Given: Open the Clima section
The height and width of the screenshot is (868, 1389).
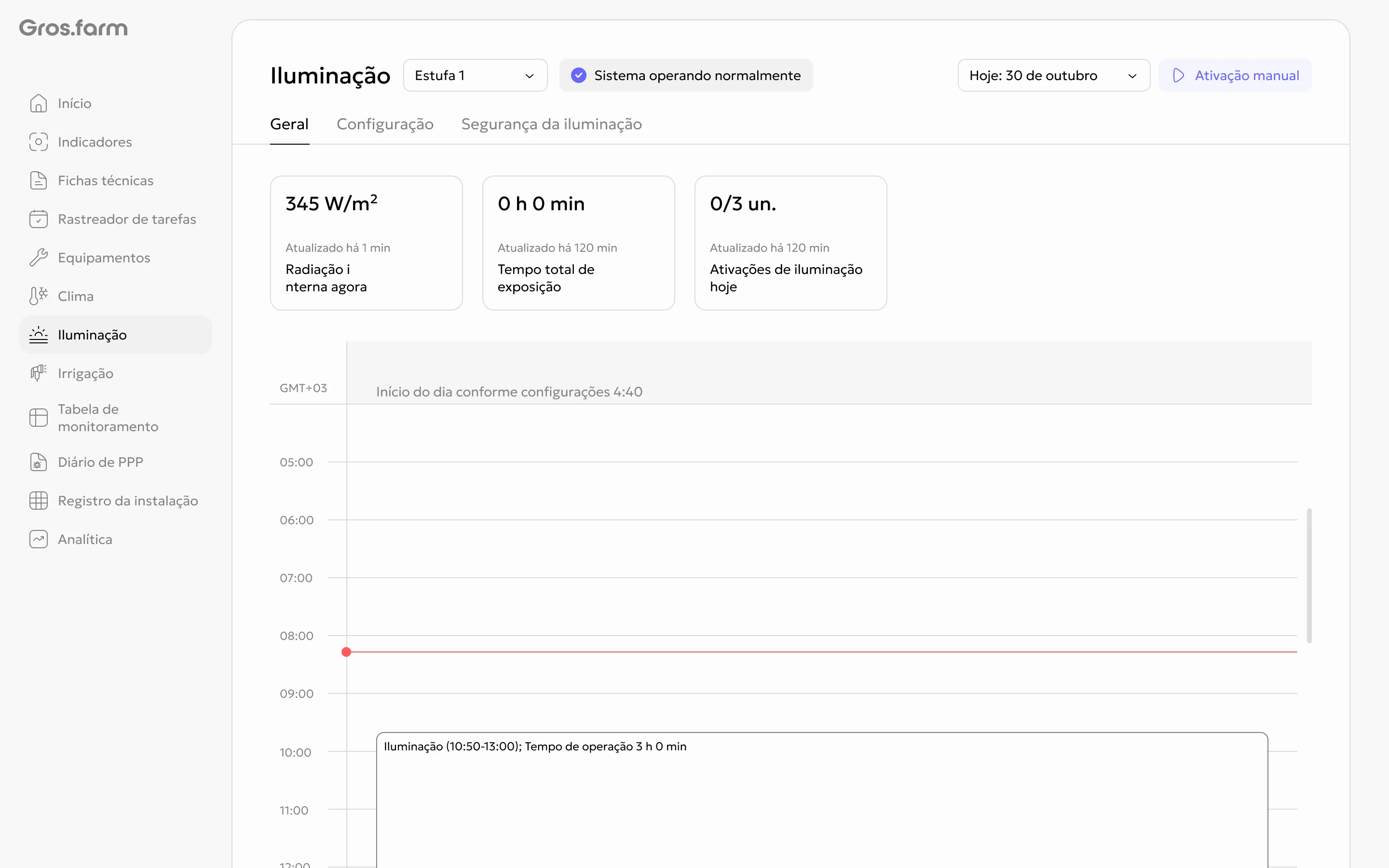Looking at the screenshot, I should (116, 296).
